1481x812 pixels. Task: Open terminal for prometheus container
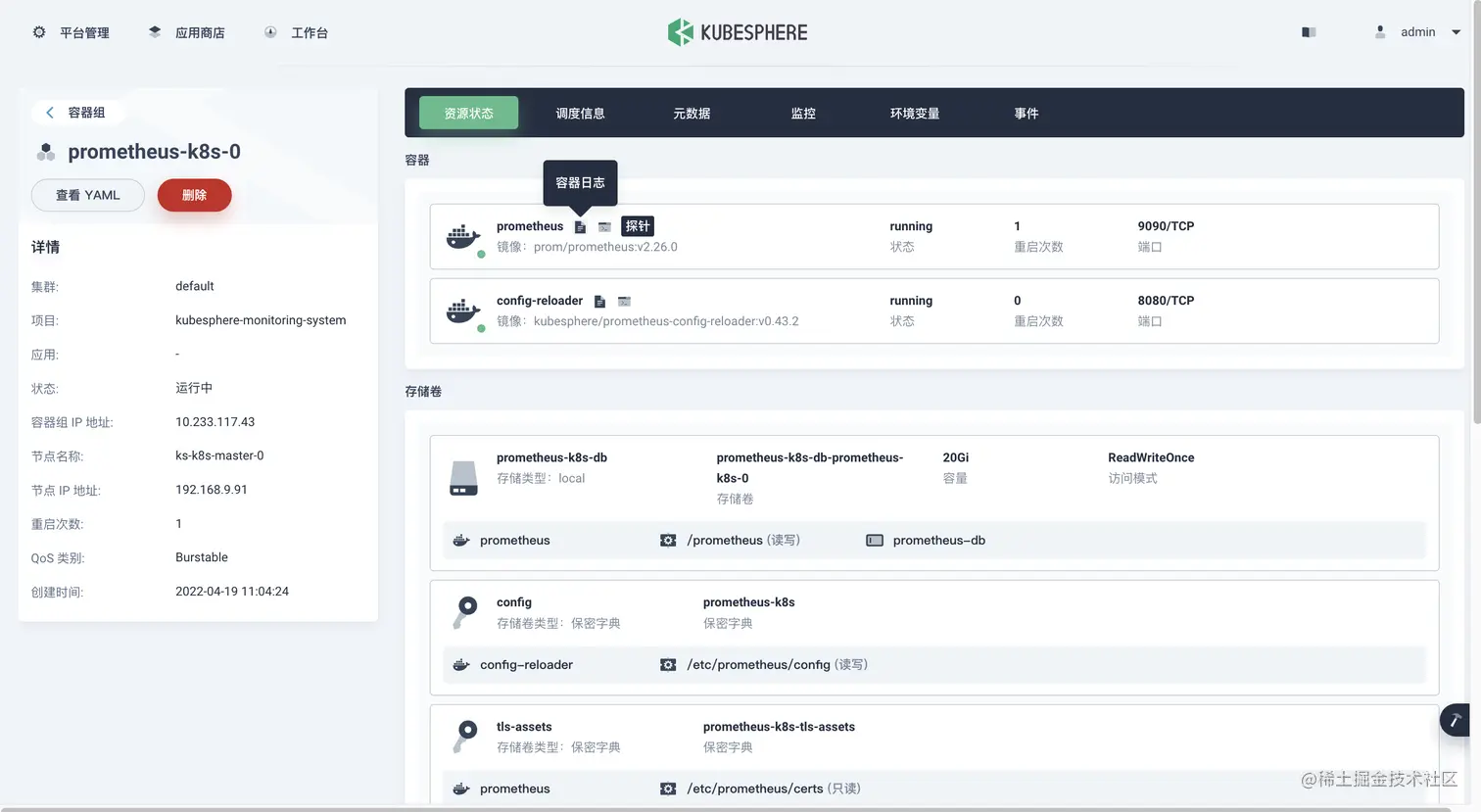tap(604, 226)
